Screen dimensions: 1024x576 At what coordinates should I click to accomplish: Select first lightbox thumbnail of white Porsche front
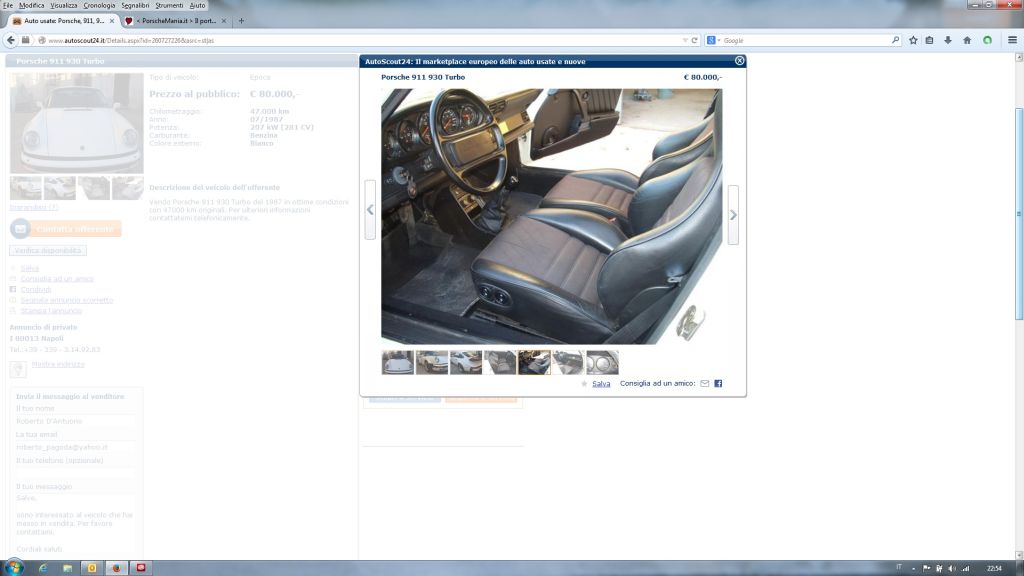(x=398, y=362)
